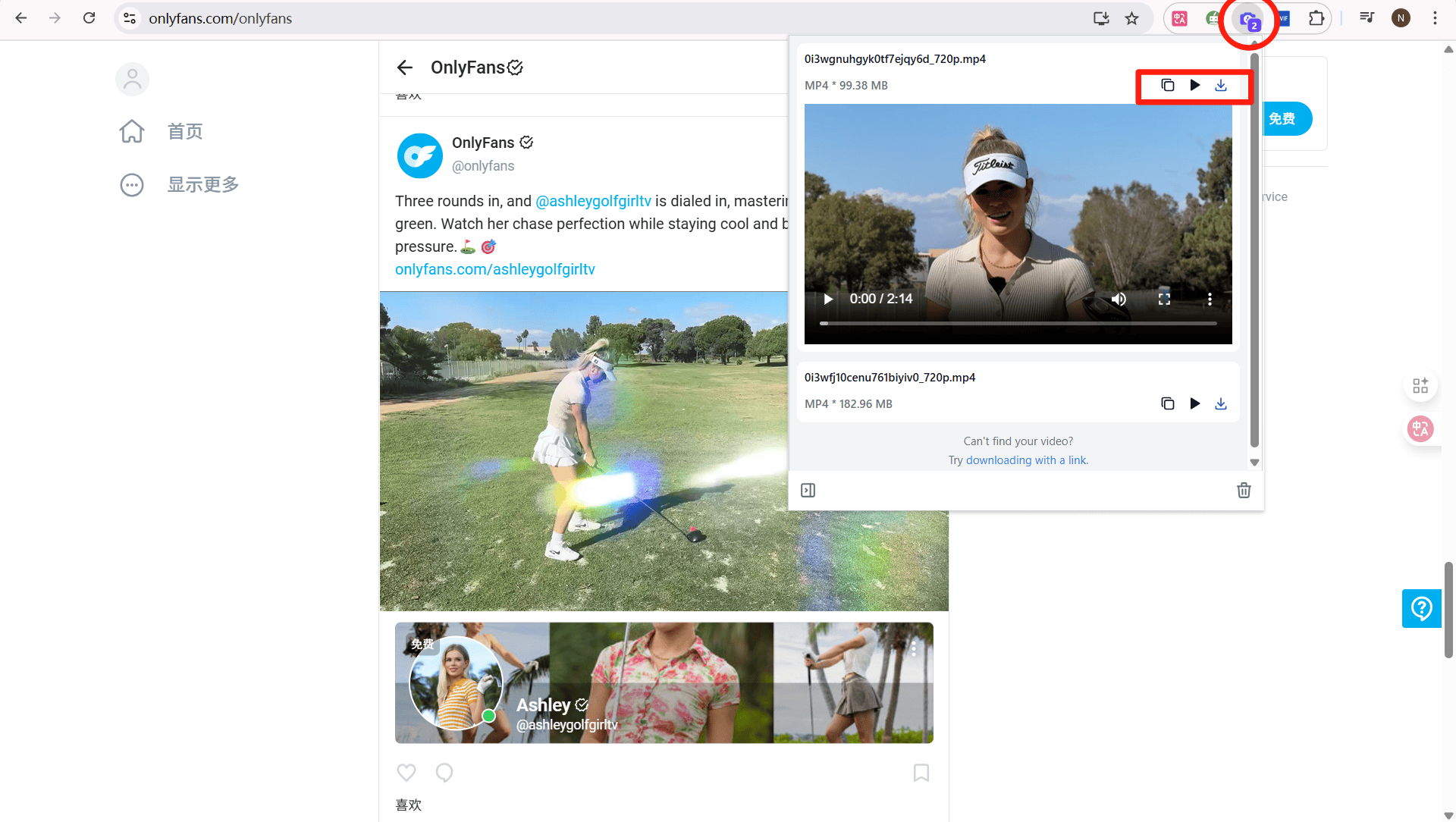Screen dimensions: 1456x822
Task: Click the page's vertical scrollbar thumb
Action: point(1448,610)
